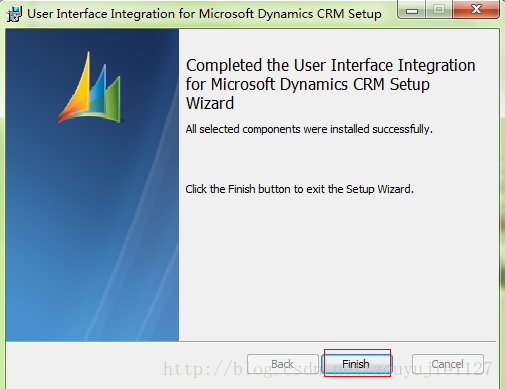Close the setup window with the red X

(476, 9)
